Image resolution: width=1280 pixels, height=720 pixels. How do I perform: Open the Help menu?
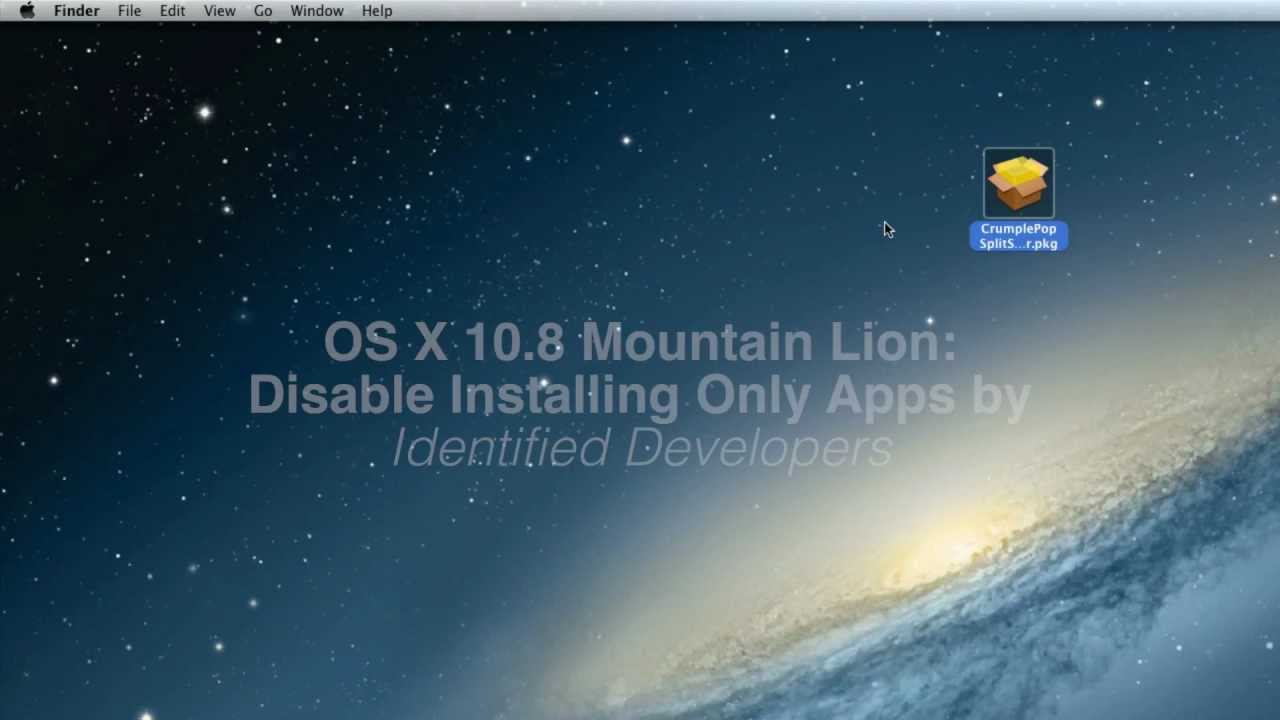377,11
